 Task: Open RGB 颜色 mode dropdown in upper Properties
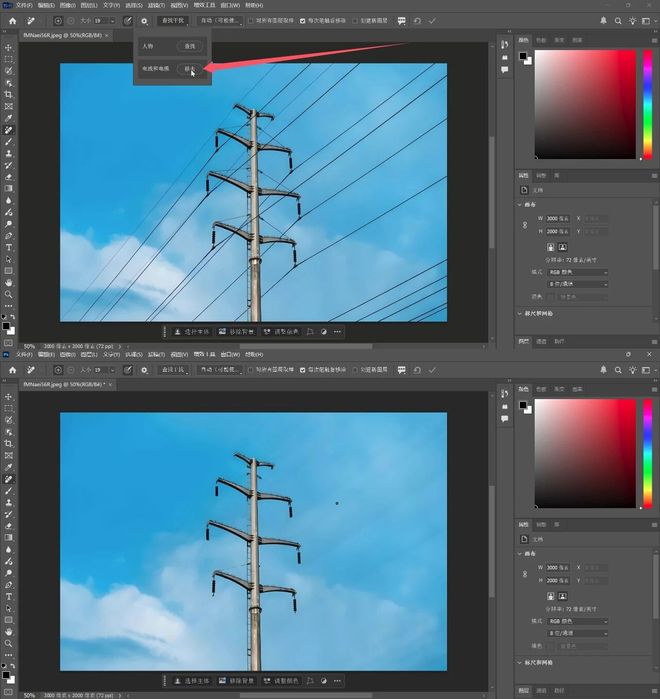(x=578, y=272)
